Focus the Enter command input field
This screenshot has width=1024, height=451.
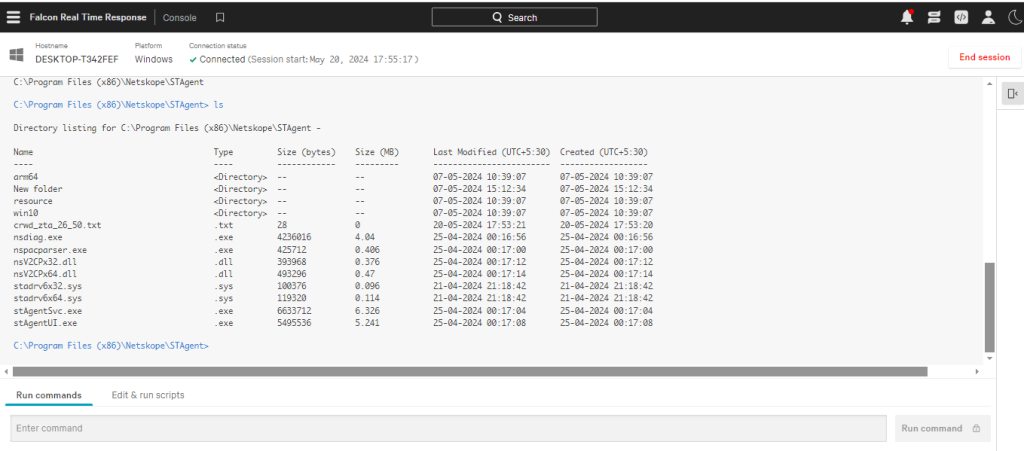[448, 429]
